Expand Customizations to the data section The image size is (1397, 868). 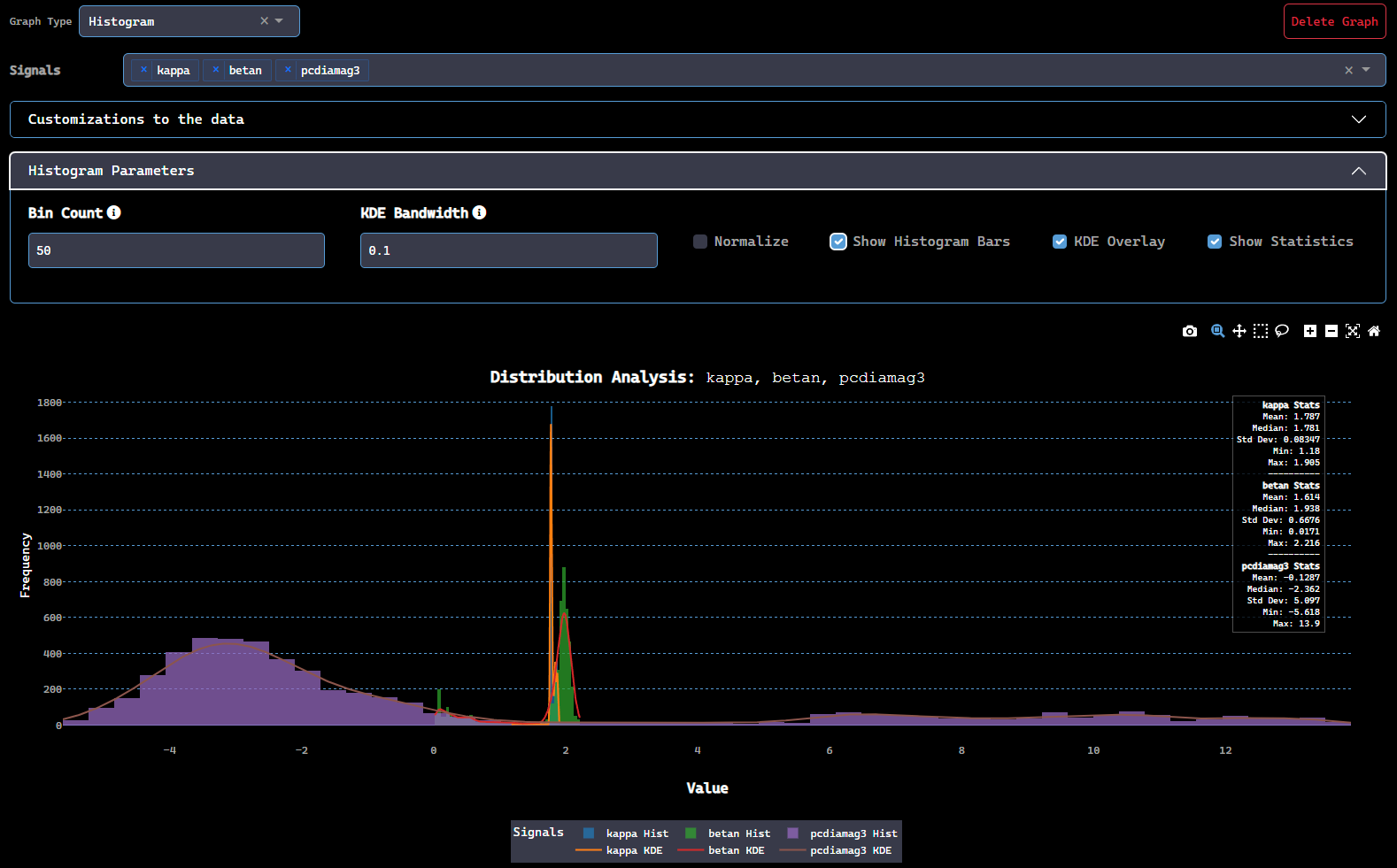tap(698, 119)
